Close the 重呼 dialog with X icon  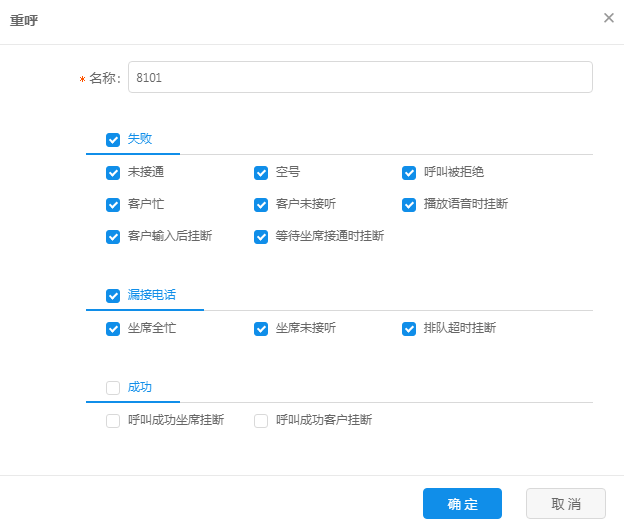(608, 18)
